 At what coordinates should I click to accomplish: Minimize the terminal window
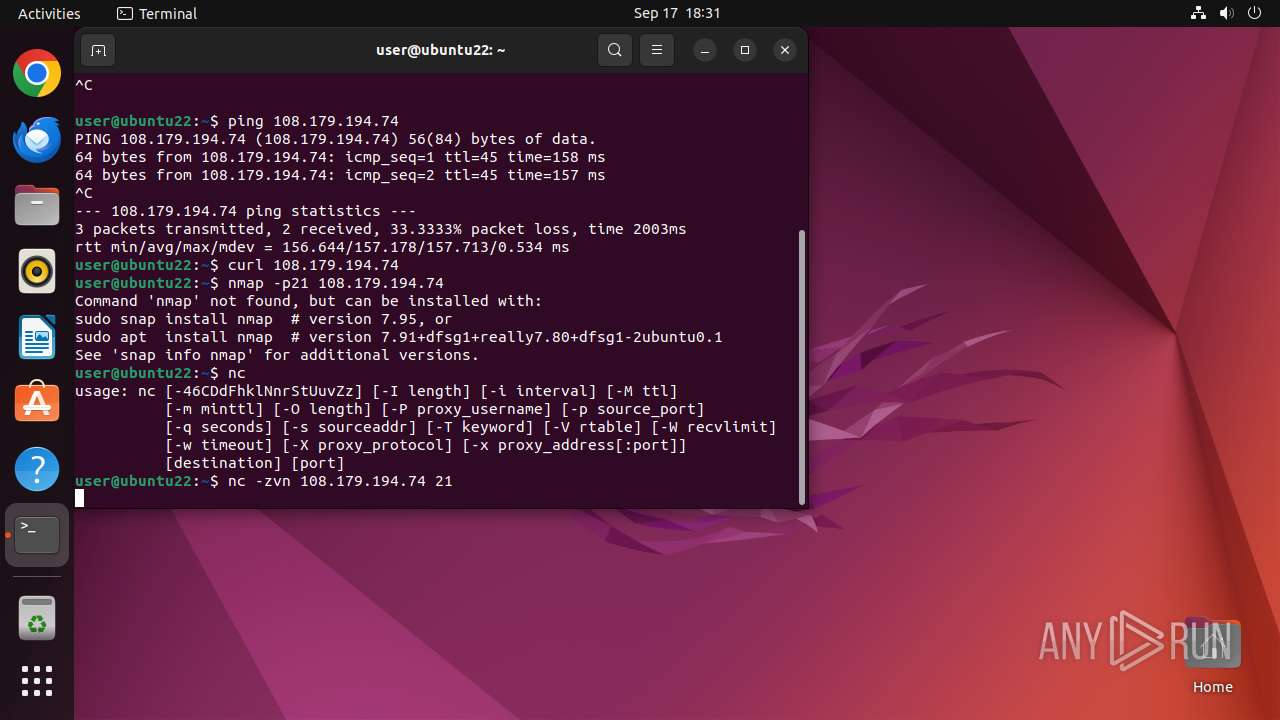click(705, 50)
